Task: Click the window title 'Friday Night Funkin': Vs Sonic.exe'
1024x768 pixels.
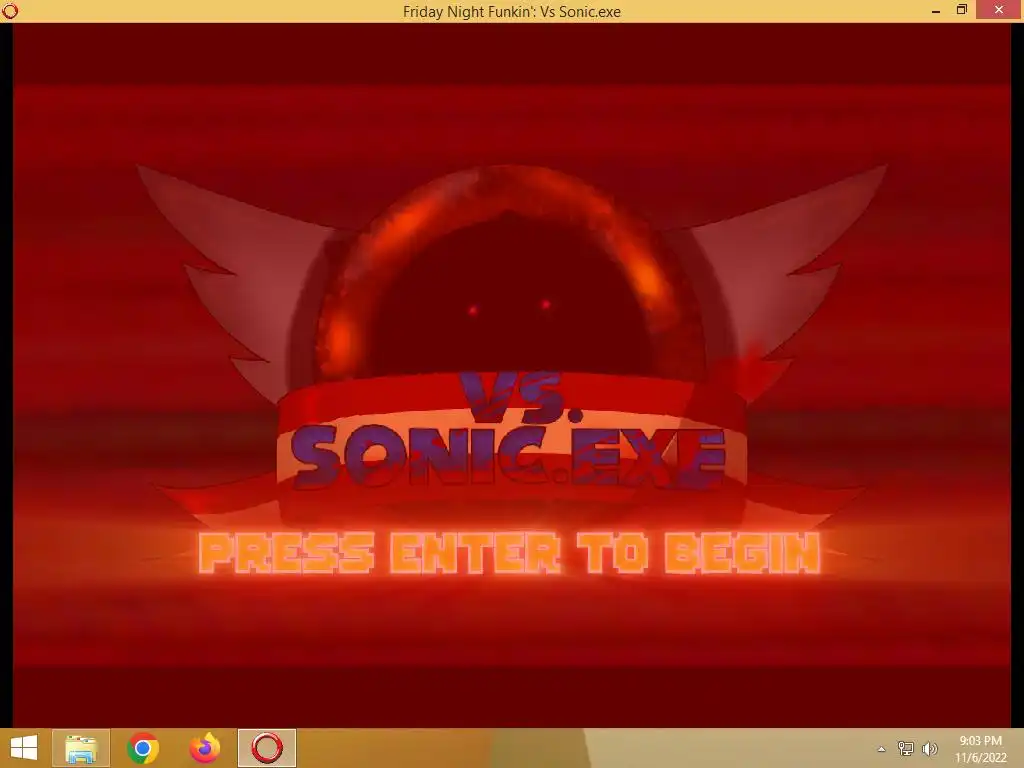Action: [x=511, y=11]
